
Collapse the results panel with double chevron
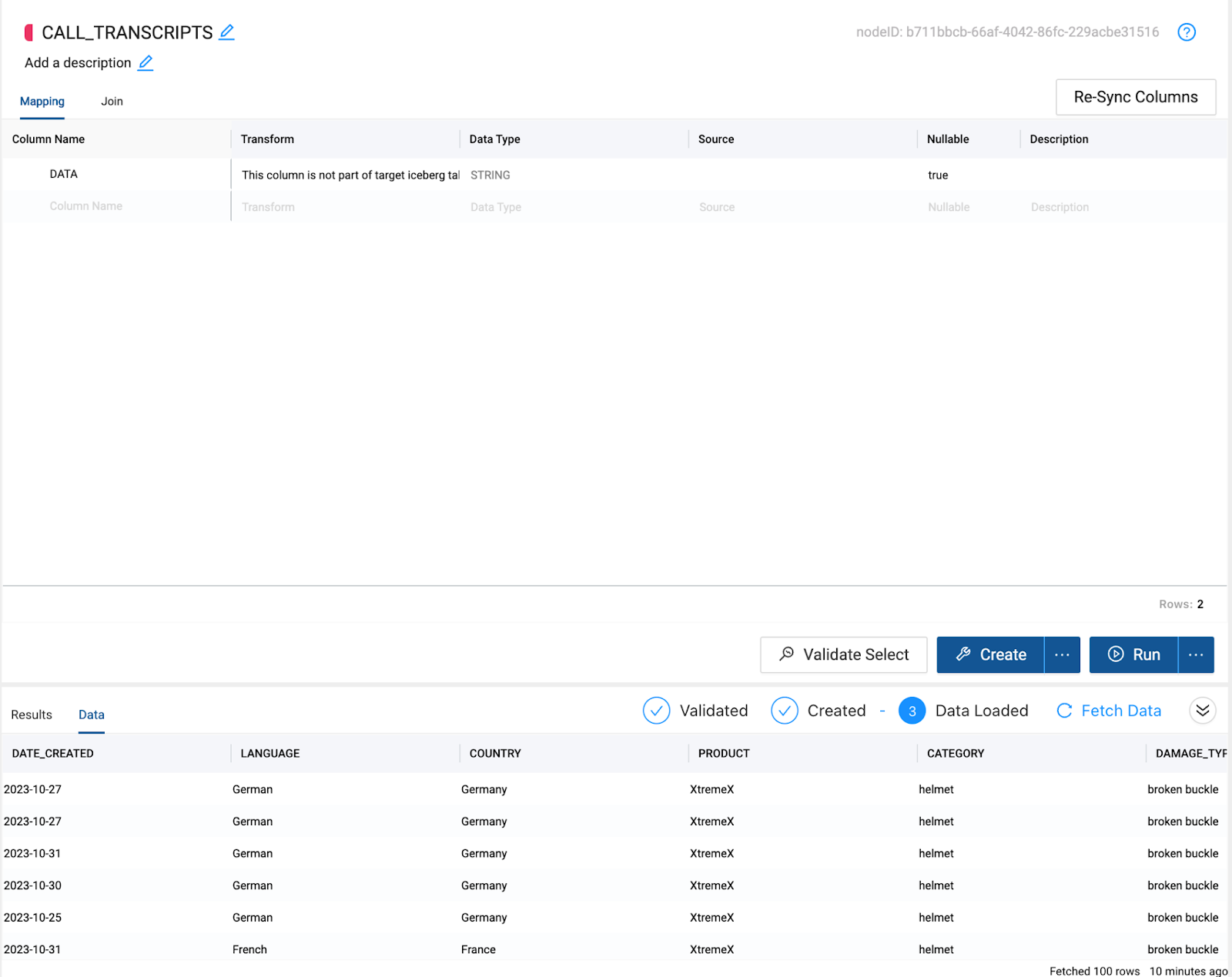[x=1202, y=711]
